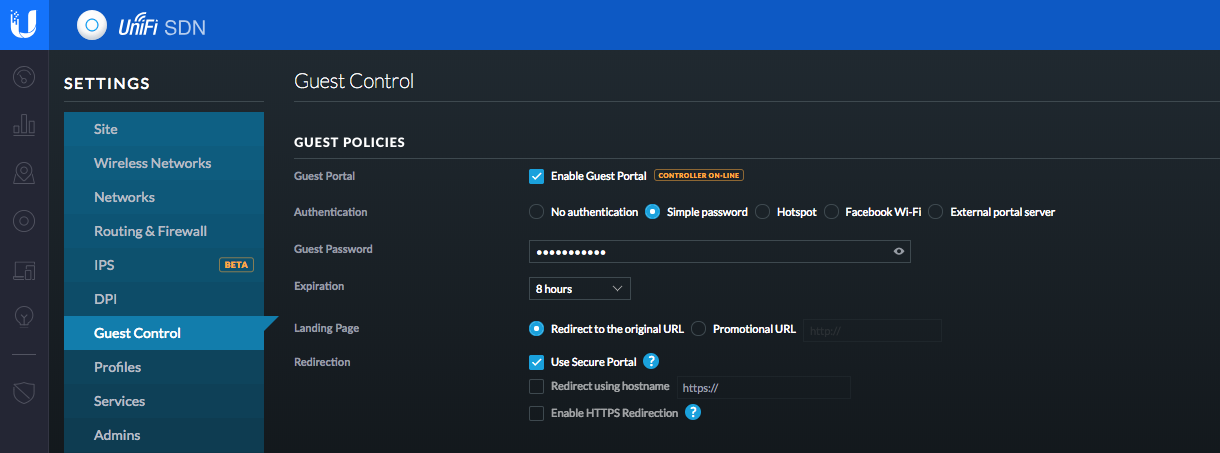The width and height of the screenshot is (1220, 453).
Task: Reveal guest password with the eye icon
Action: (x=899, y=251)
